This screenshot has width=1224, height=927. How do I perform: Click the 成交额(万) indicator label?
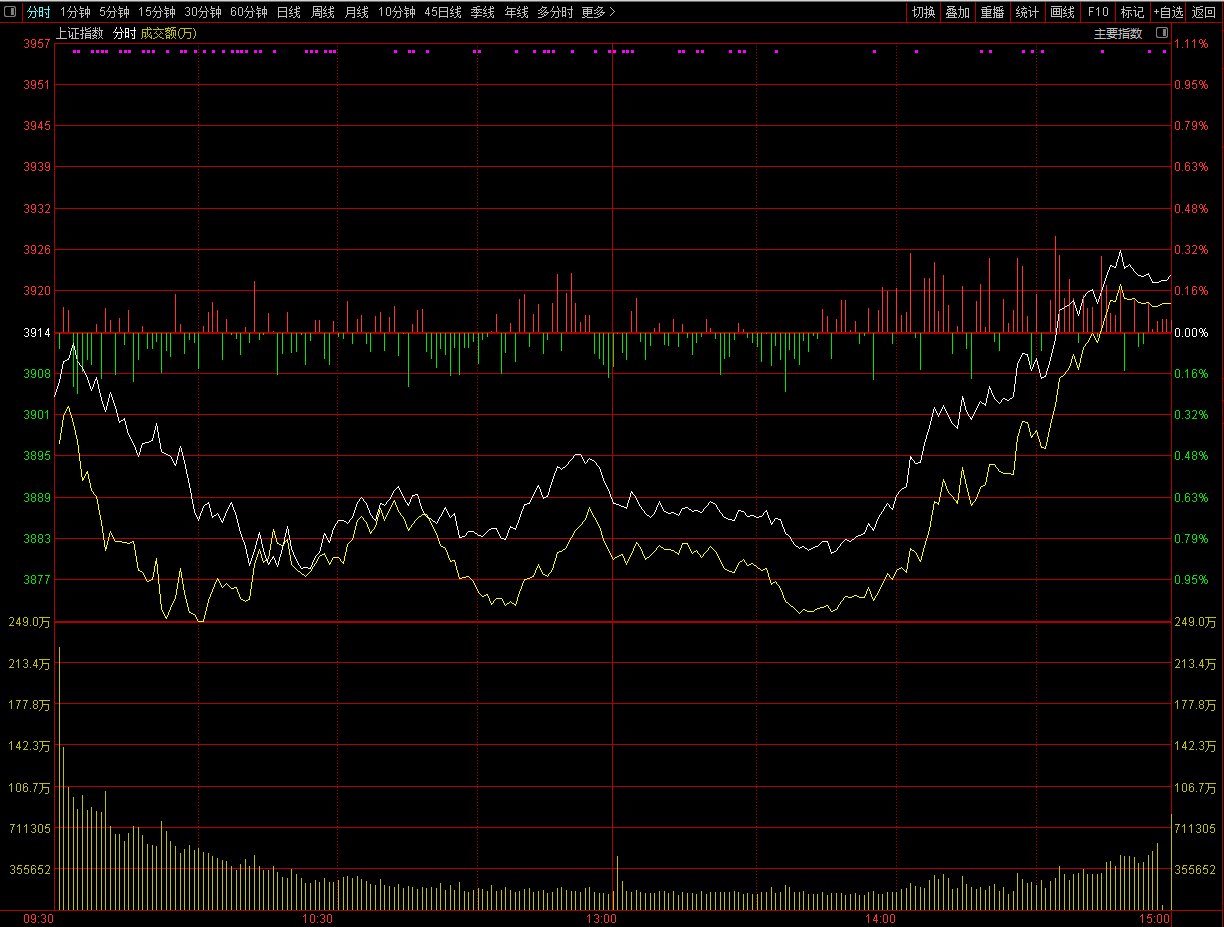click(168, 33)
